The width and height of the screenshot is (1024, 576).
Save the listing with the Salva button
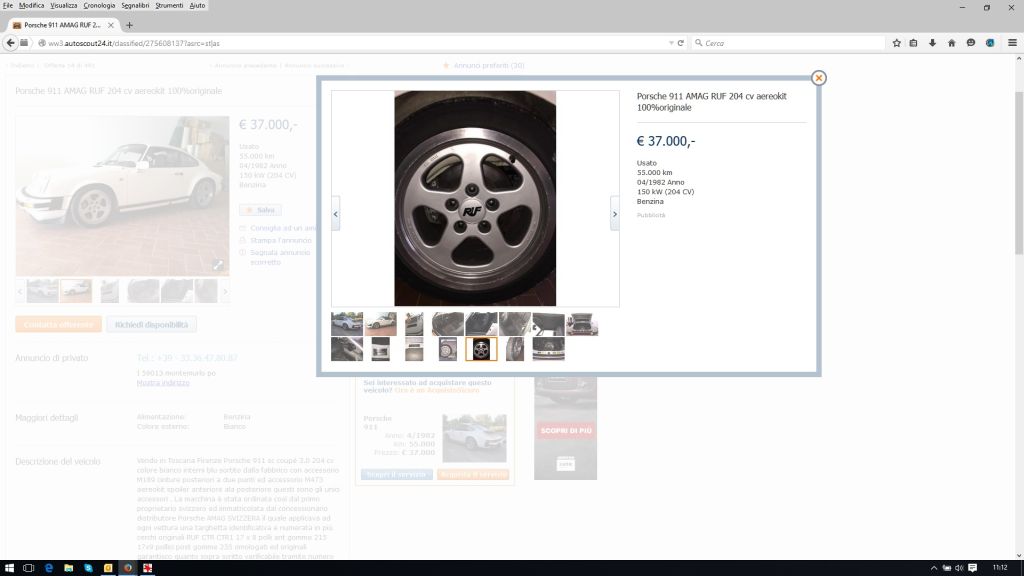coord(261,210)
